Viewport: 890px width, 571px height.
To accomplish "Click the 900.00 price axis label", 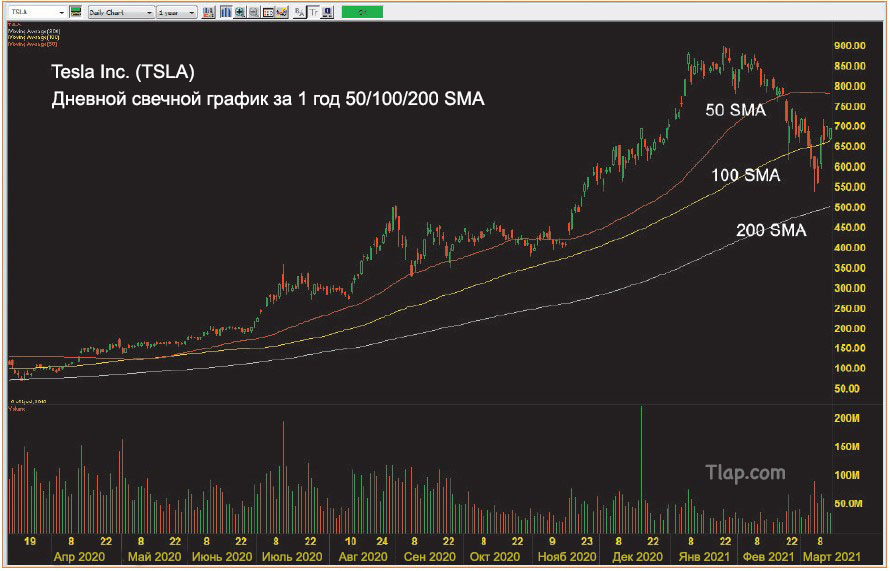I will 850,46.
